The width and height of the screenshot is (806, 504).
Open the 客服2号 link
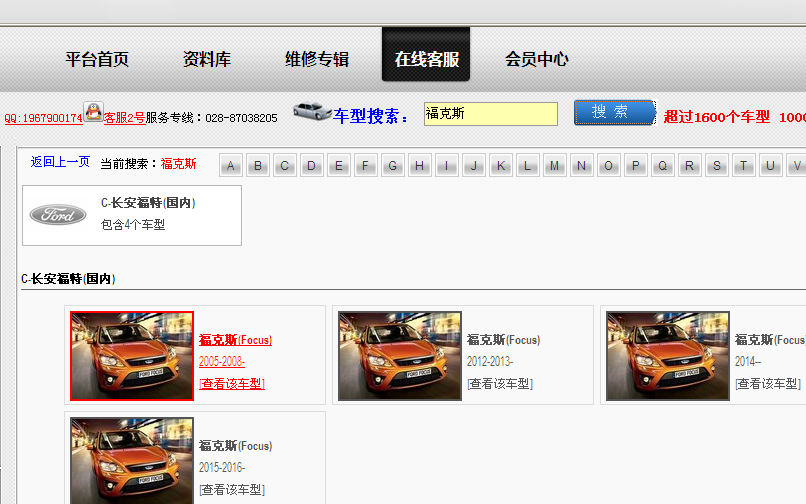pos(124,118)
